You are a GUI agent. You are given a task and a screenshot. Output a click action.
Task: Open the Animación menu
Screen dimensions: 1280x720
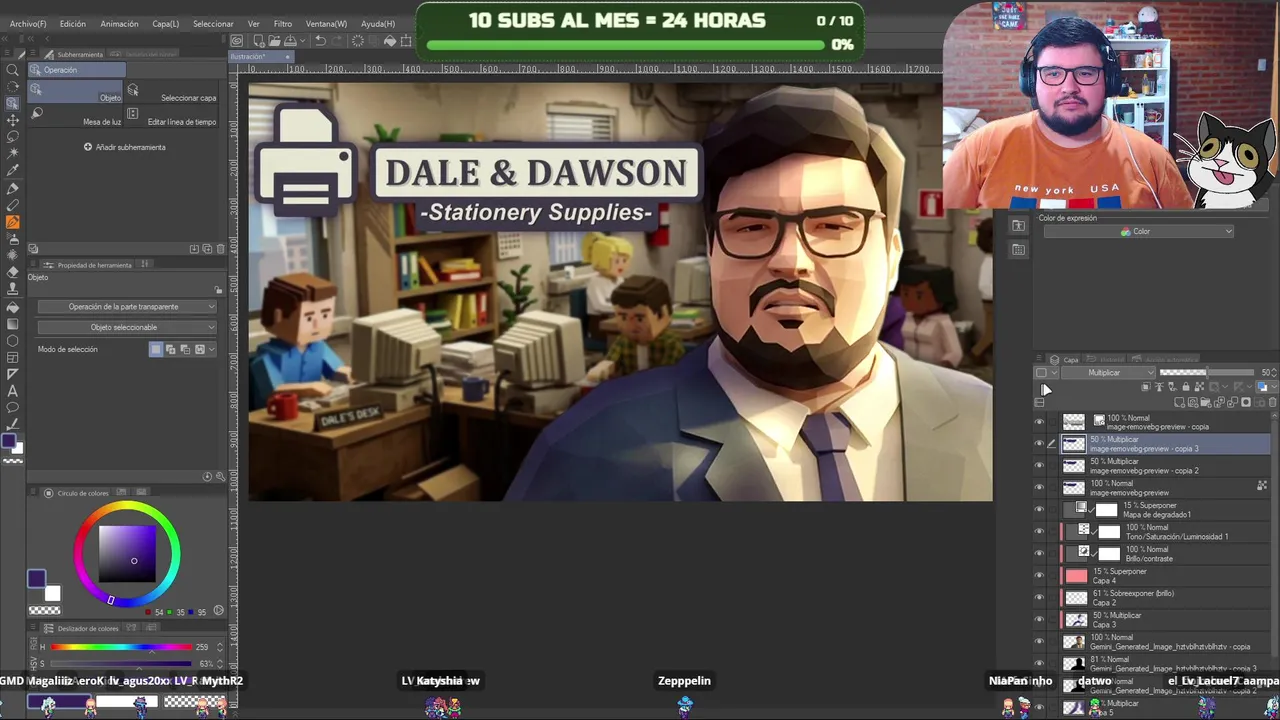(x=119, y=23)
